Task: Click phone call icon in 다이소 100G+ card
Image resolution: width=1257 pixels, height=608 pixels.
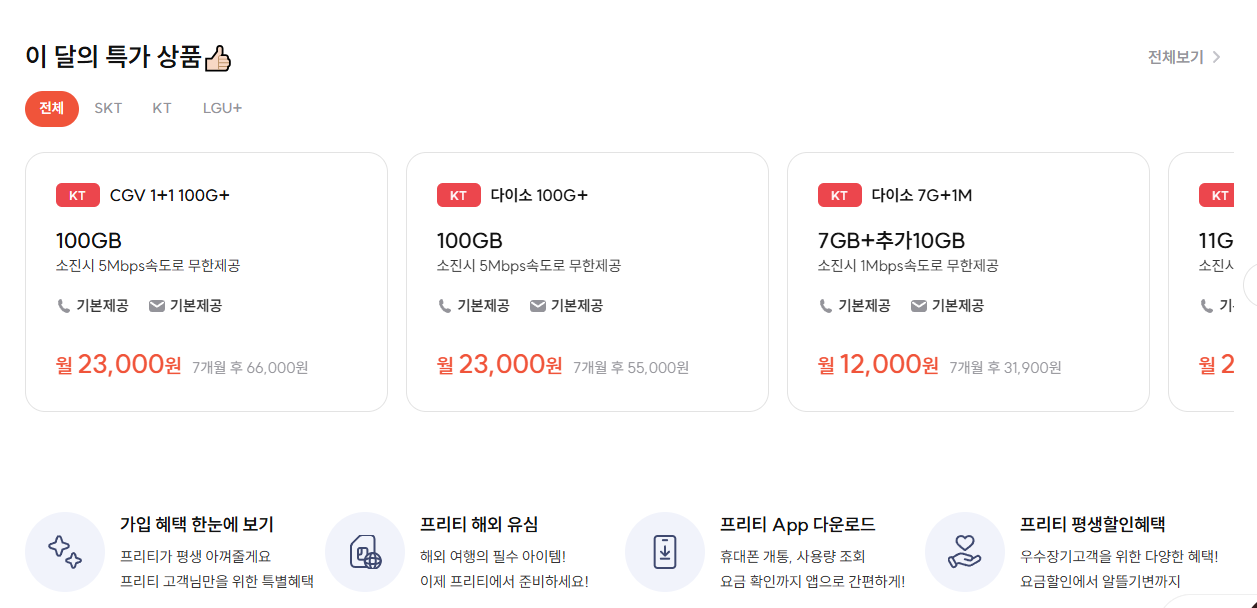Action: point(445,306)
